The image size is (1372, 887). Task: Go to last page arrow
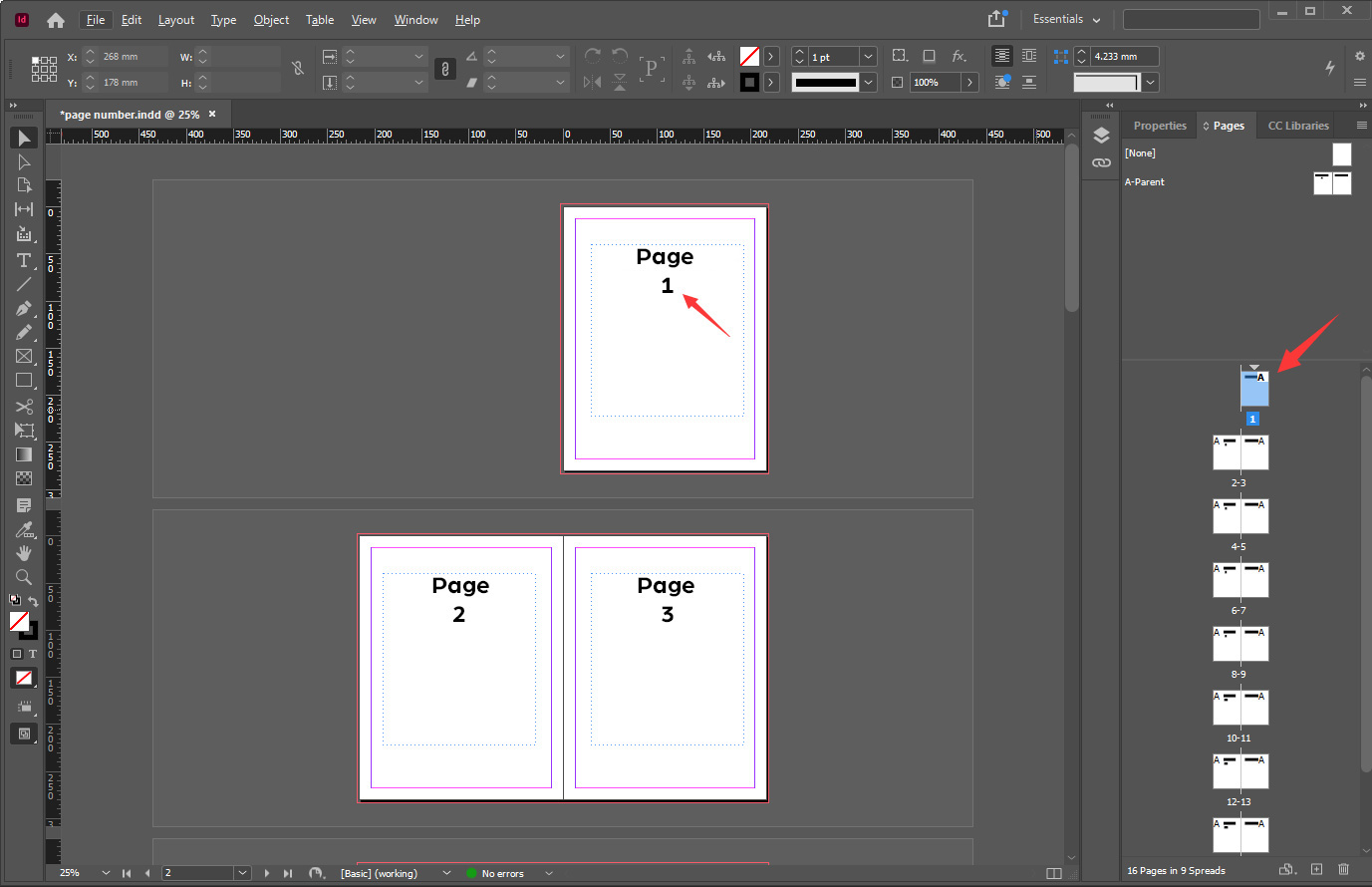click(x=288, y=873)
